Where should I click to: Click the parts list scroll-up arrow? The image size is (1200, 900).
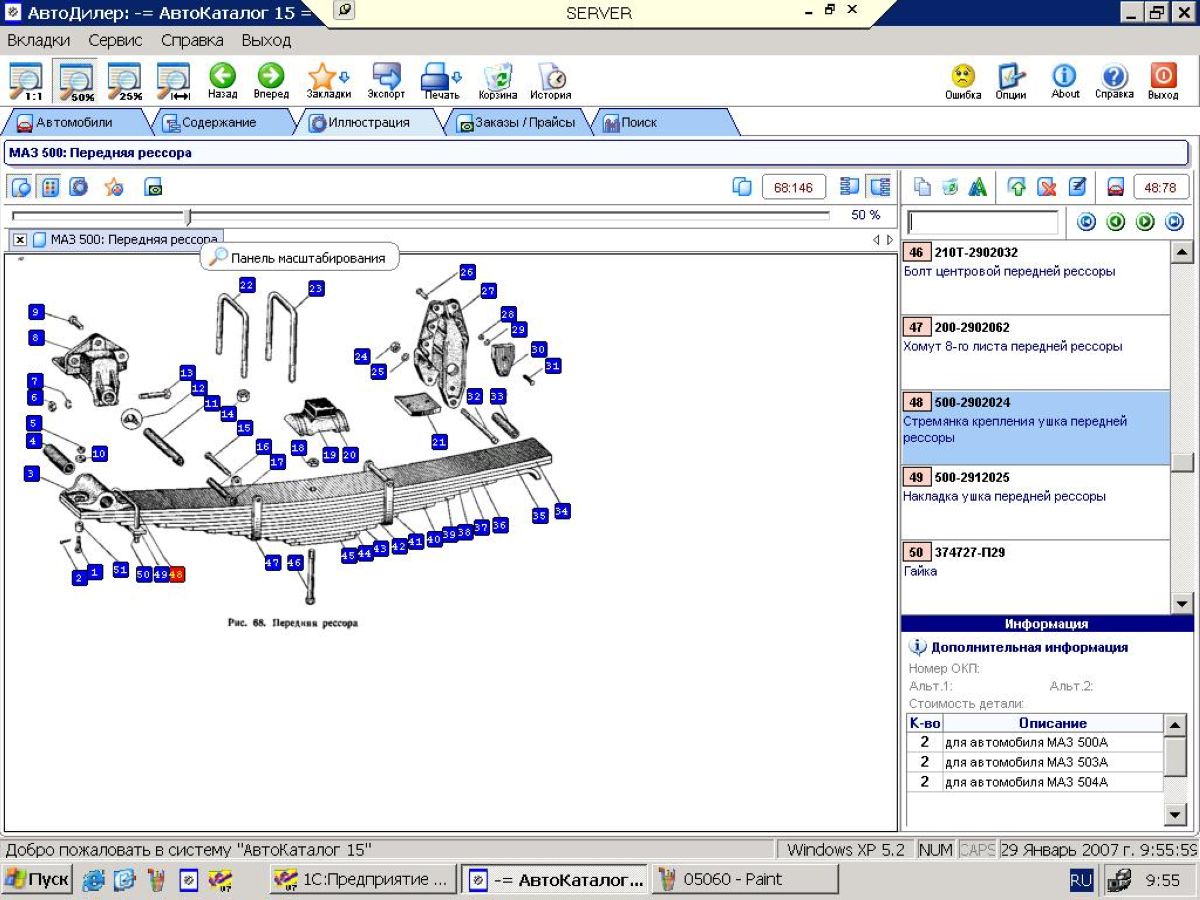[1181, 252]
